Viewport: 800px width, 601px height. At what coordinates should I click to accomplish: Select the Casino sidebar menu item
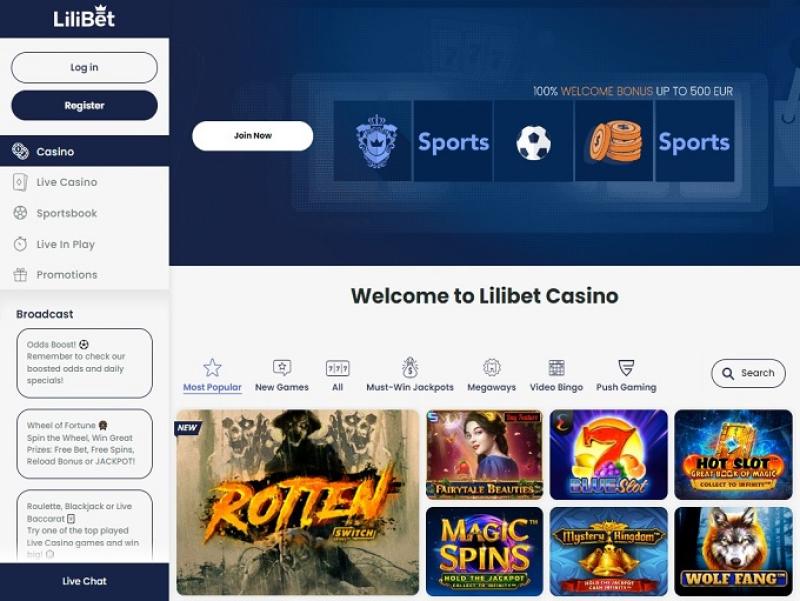click(x=85, y=151)
